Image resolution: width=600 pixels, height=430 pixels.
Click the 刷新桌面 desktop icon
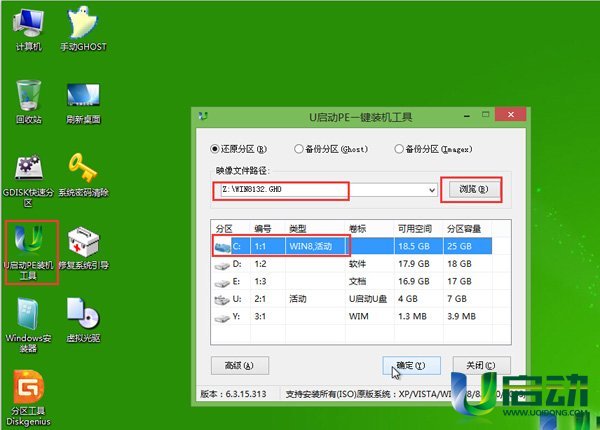click(x=83, y=103)
